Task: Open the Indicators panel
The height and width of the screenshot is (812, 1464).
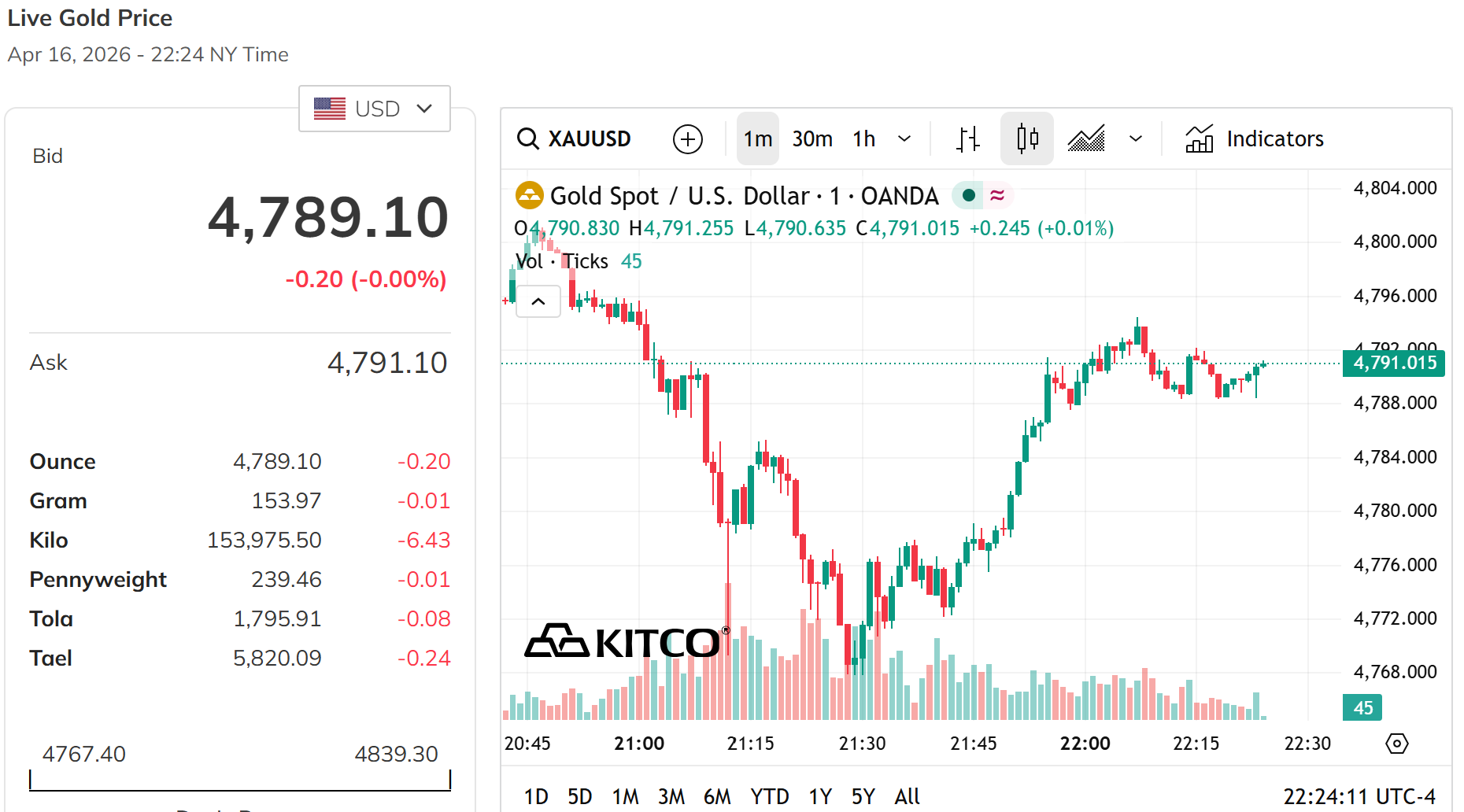Action: coord(1255,139)
